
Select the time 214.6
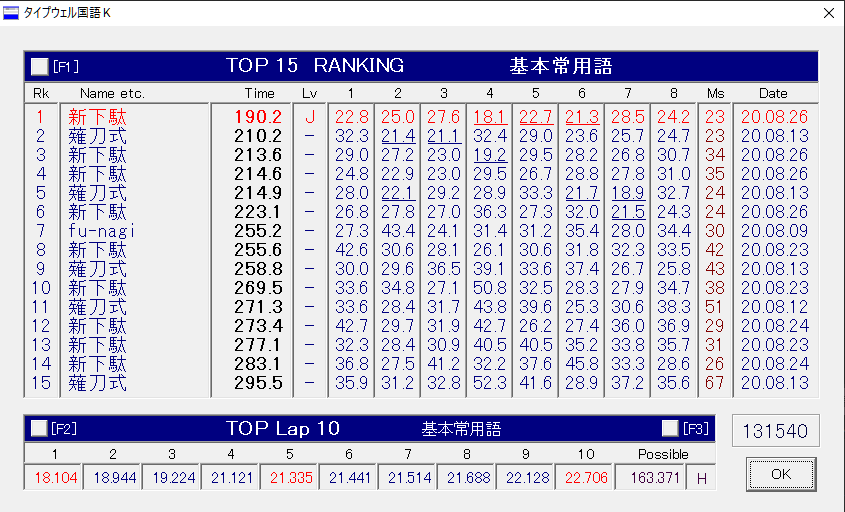[258, 174]
